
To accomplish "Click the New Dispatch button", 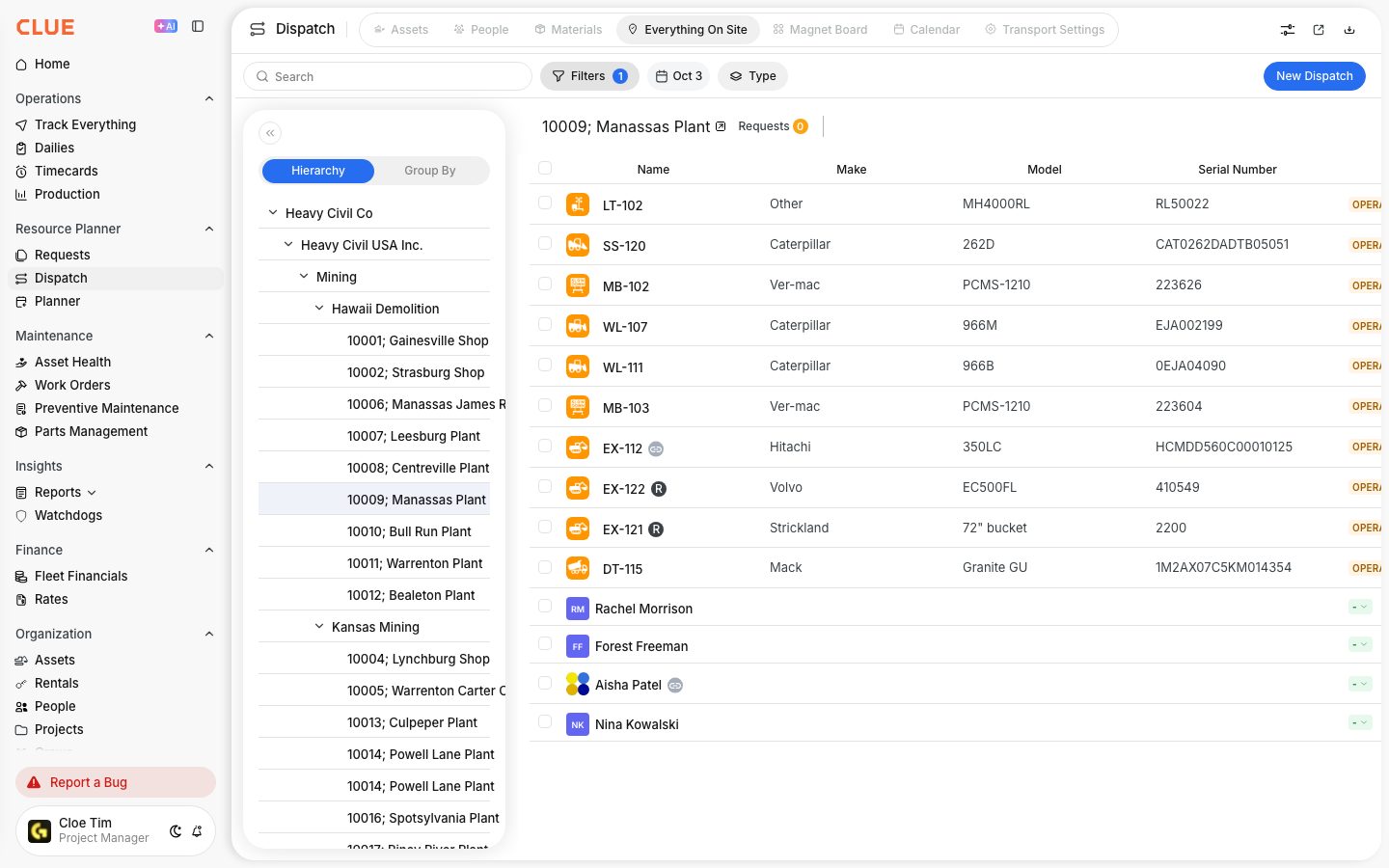I will 1314,76.
